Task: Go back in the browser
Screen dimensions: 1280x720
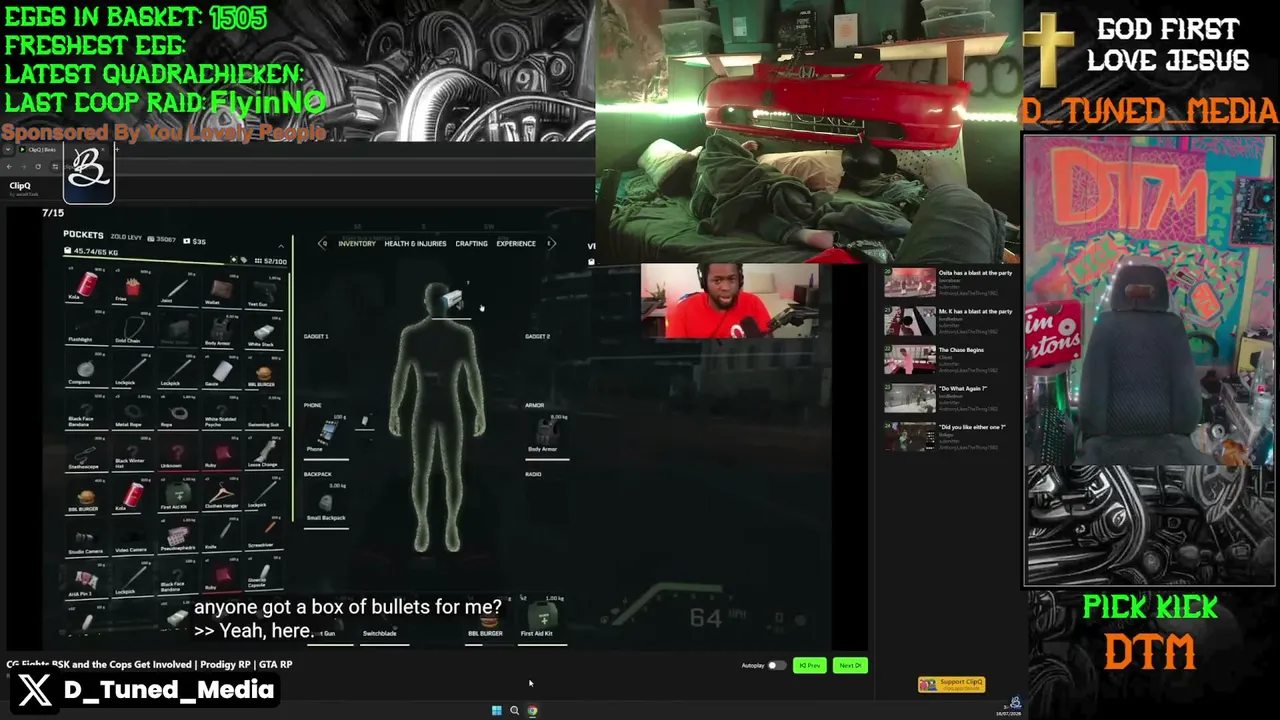Action: [x=10, y=166]
